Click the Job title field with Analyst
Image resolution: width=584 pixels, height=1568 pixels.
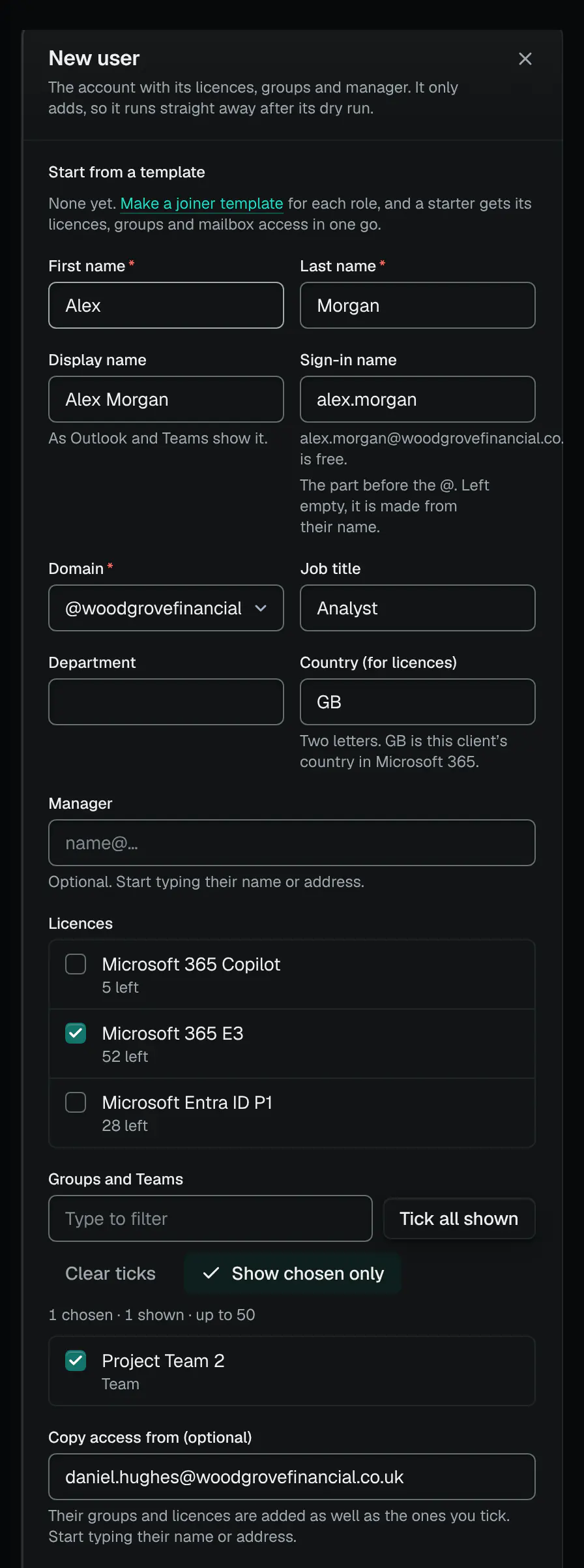(417, 608)
